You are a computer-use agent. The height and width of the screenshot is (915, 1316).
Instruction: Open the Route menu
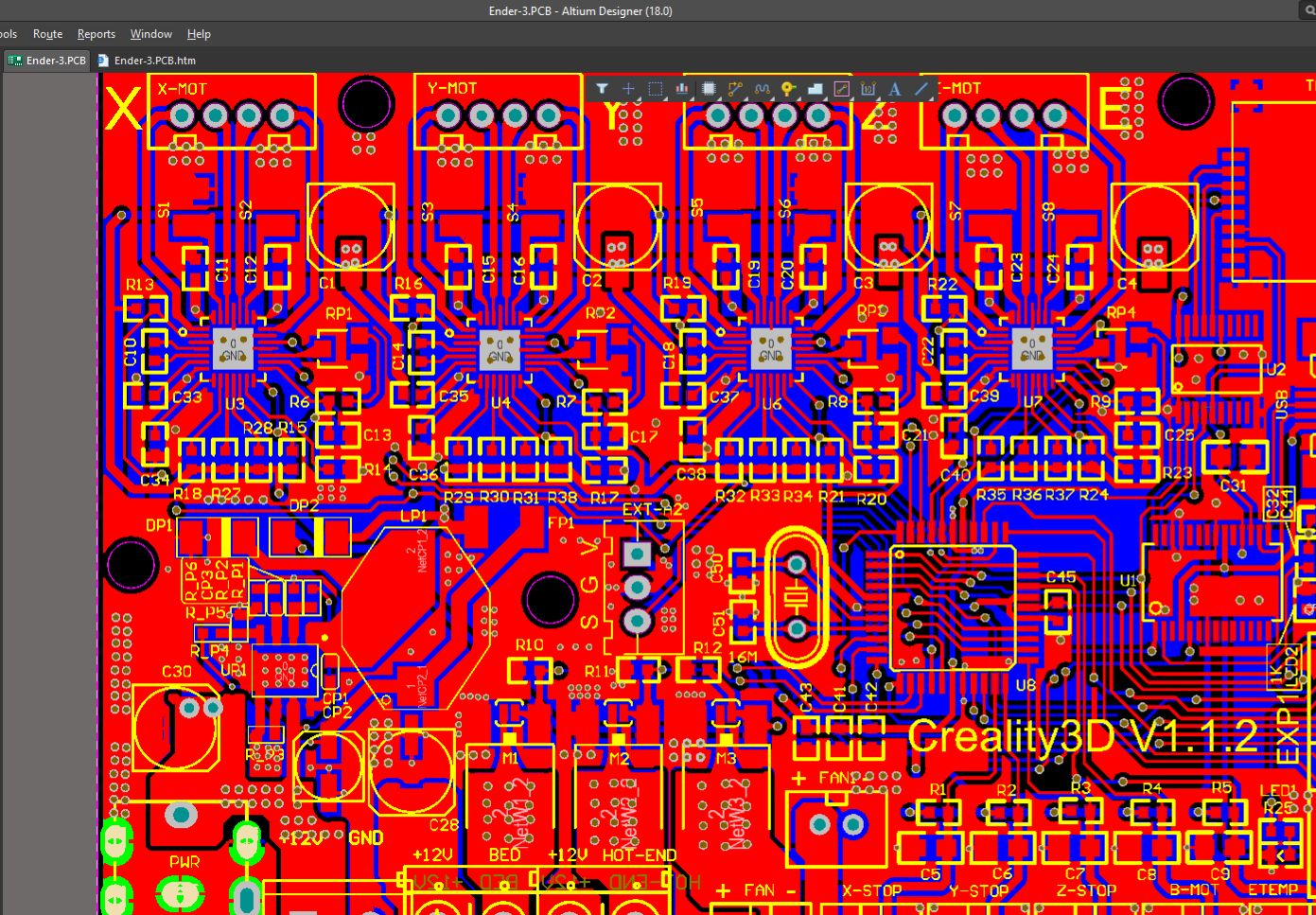47,34
